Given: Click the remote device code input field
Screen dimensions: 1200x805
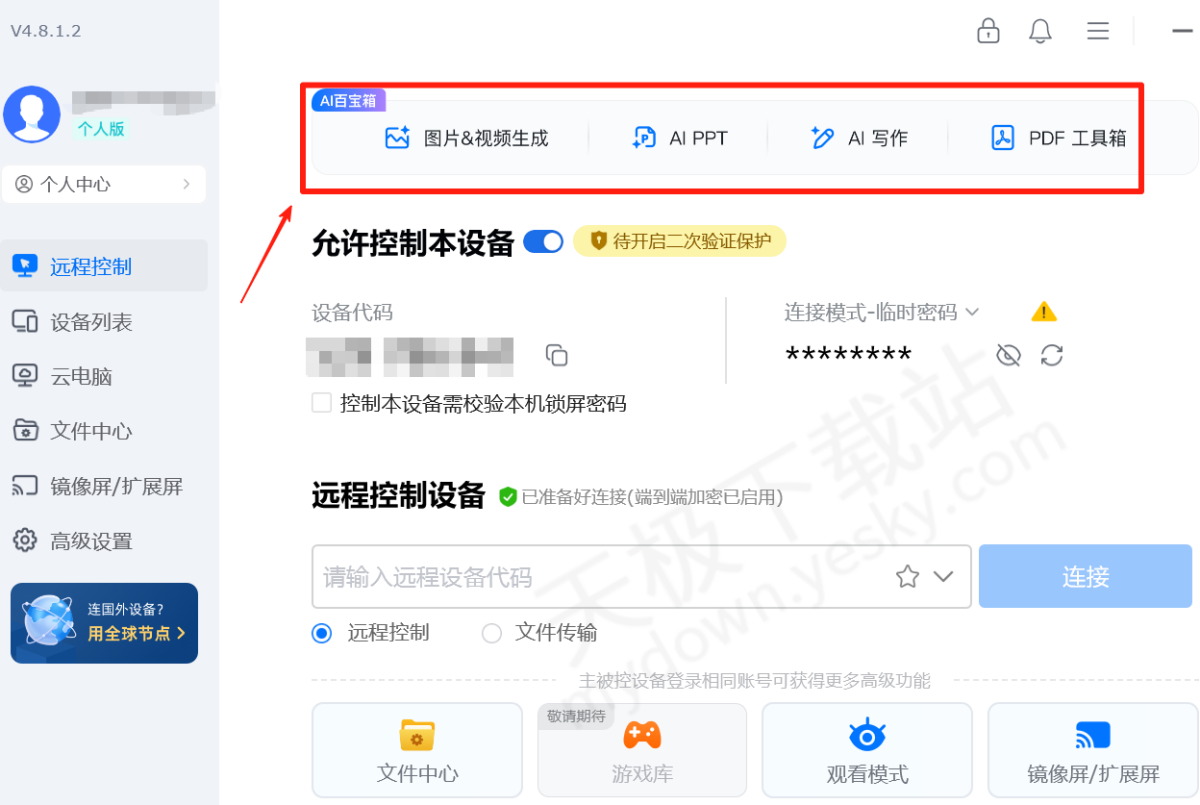Looking at the screenshot, I should click(x=600, y=576).
